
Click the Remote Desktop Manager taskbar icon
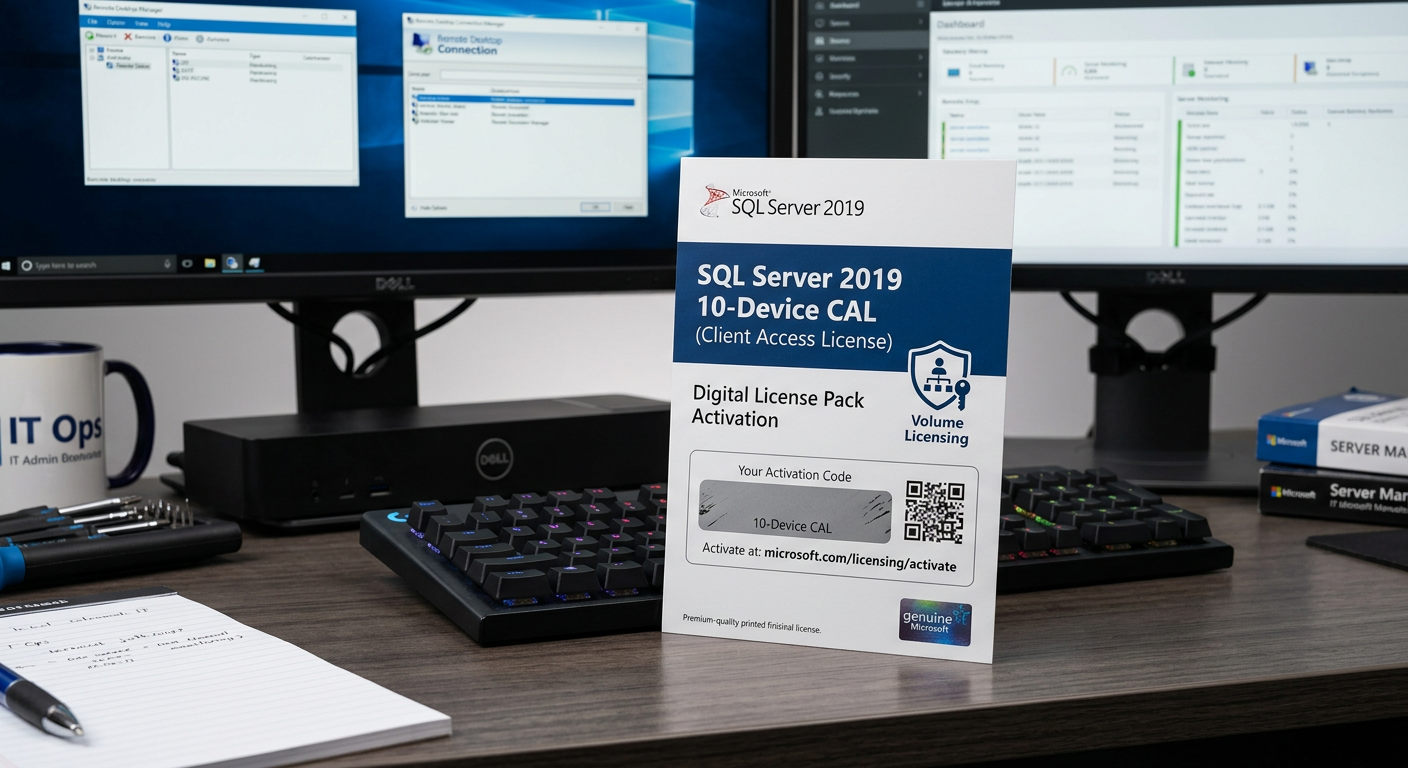232,263
